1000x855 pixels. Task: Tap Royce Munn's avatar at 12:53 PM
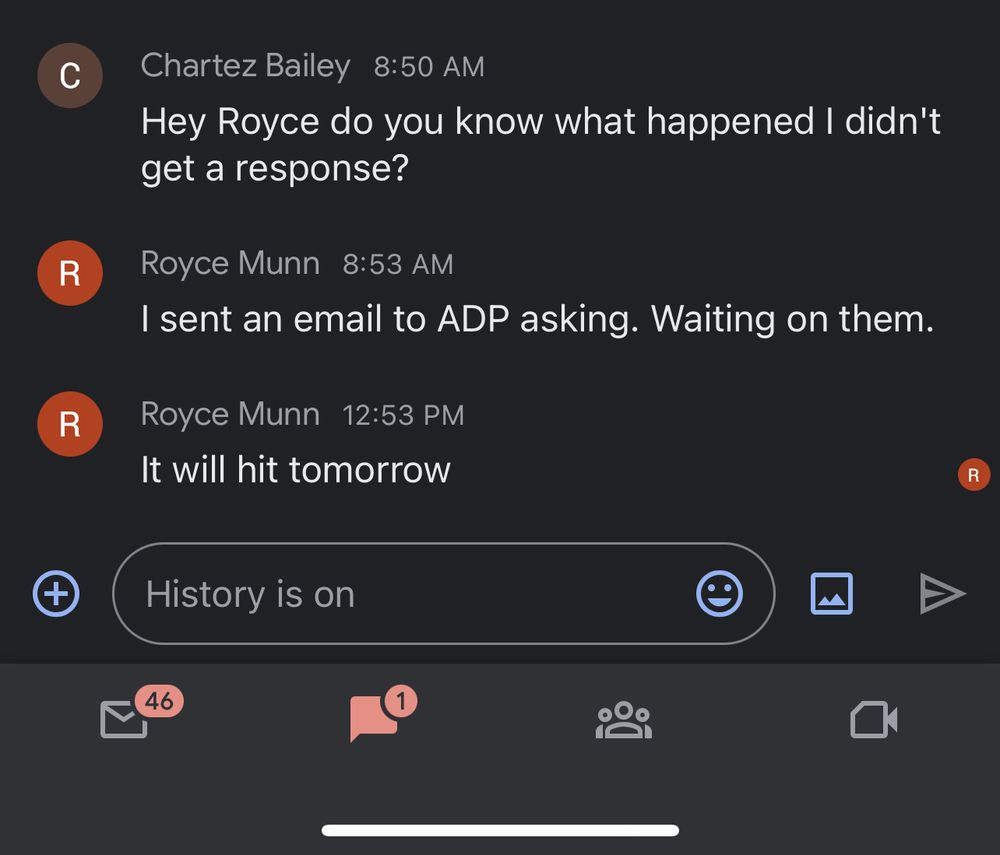(x=70, y=424)
